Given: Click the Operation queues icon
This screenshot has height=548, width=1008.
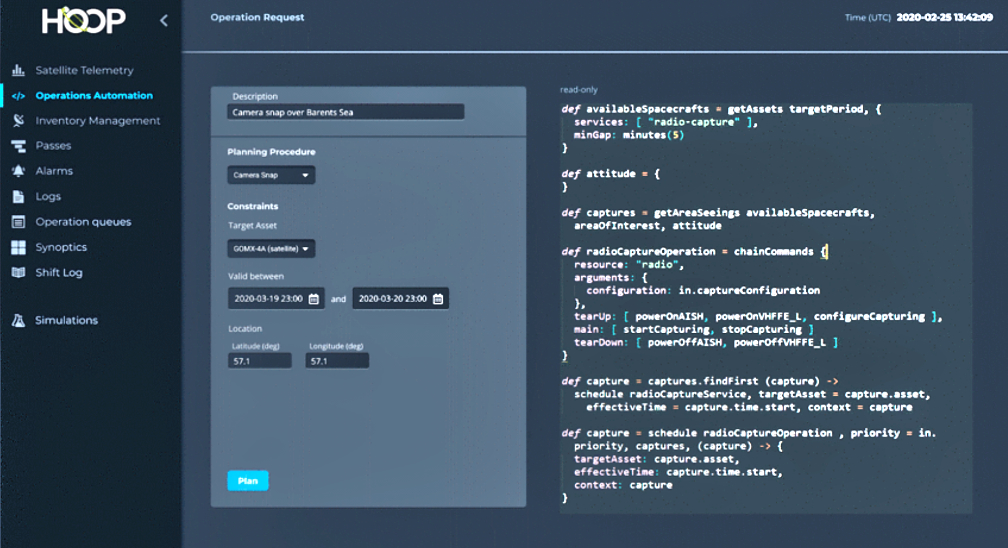Looking at the screenshot, I should (17, 222).
